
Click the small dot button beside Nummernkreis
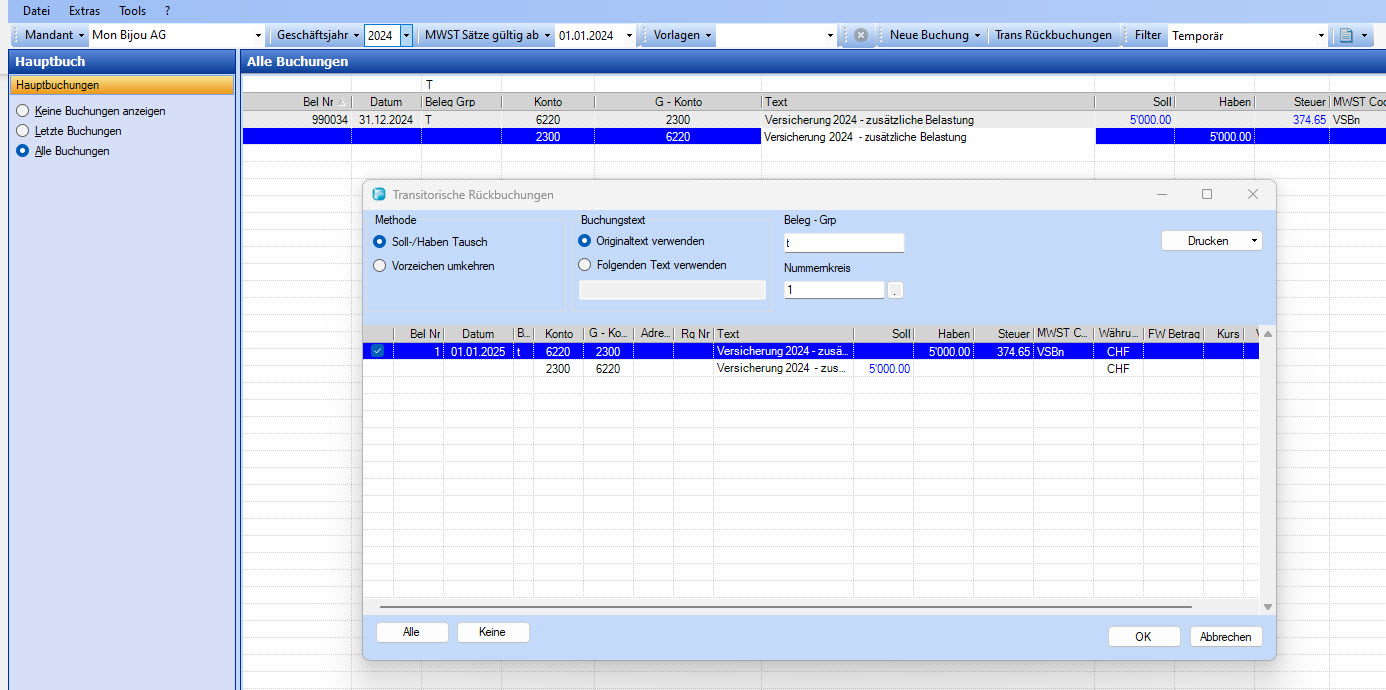(896, 290)
